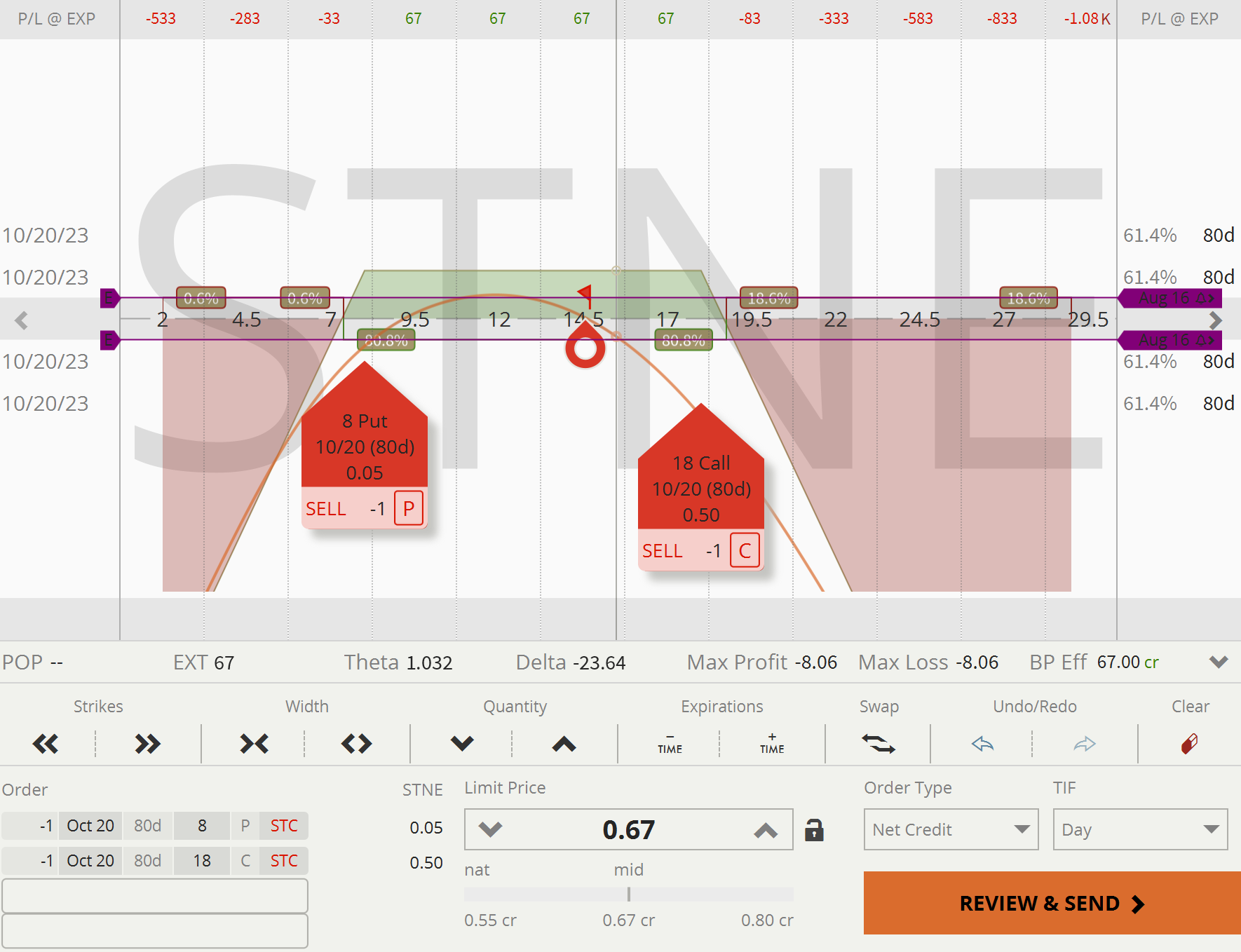
Task: Shift strikes up with double-right arrows
Action: [148, 744]
